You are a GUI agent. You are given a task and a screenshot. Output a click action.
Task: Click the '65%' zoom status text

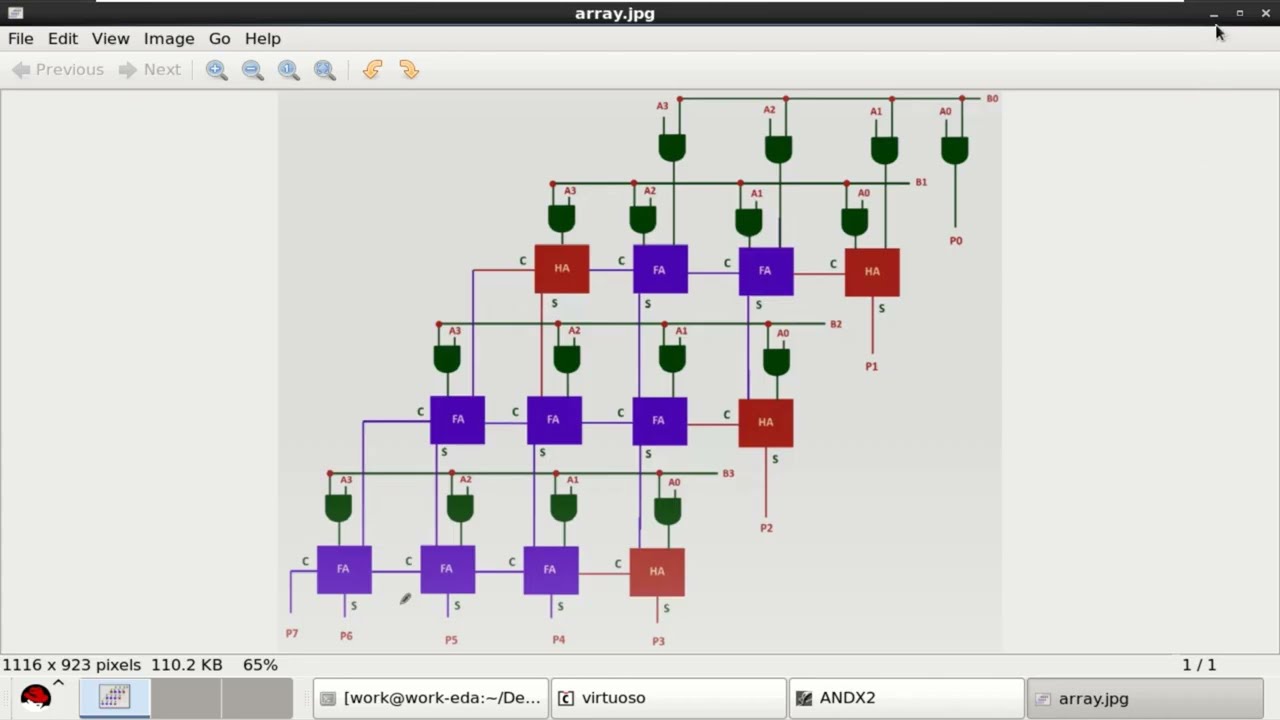pyautogui.click(x=260, y=665)
